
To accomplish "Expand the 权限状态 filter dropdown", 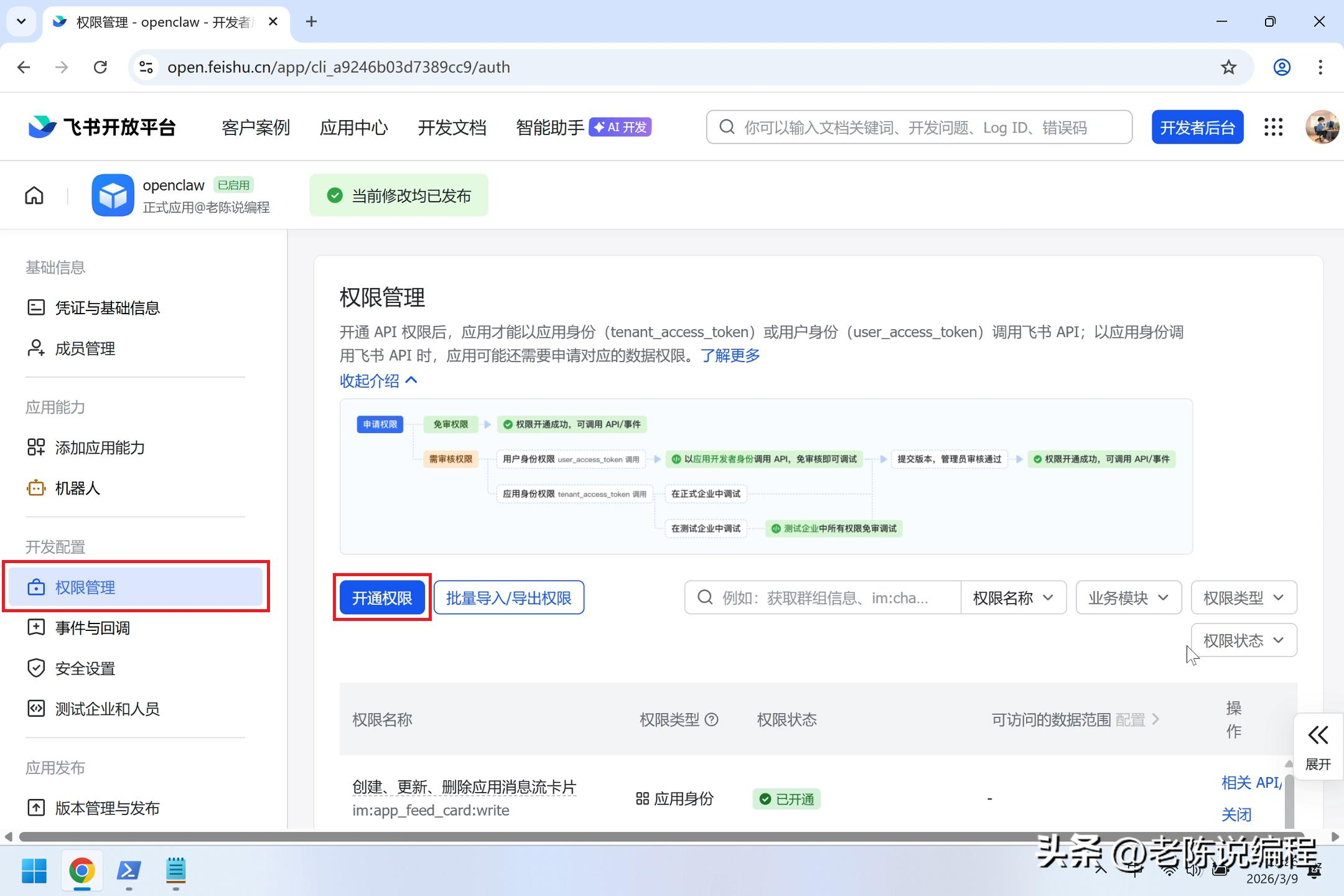I will tap(1243, 640).
